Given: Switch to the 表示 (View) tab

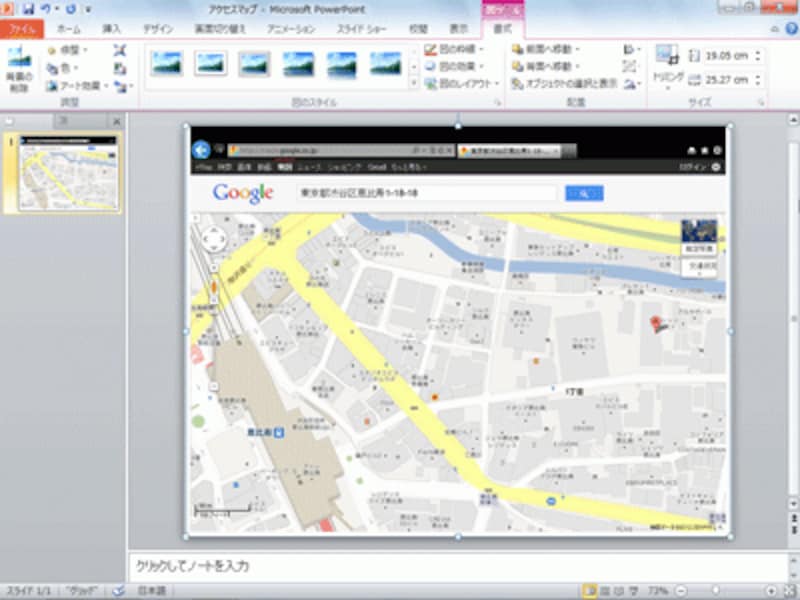Looking at the screenshot, I should [459, 29].
